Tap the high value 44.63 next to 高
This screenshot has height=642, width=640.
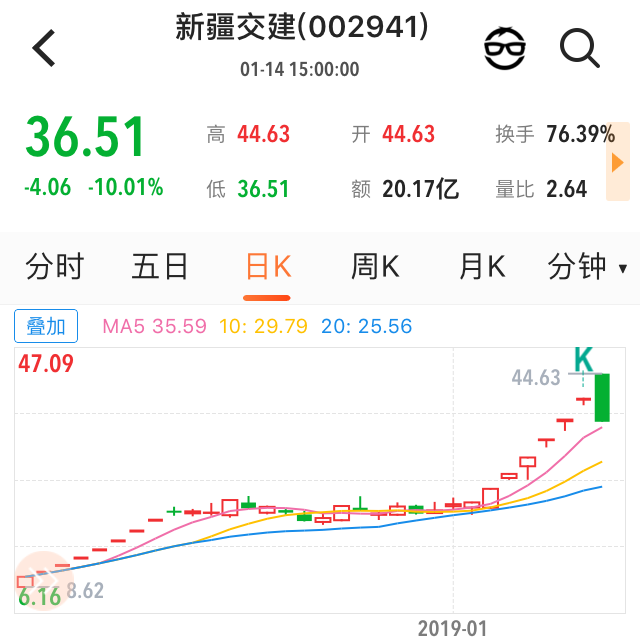pyautogui.click(x=263, y=134)
